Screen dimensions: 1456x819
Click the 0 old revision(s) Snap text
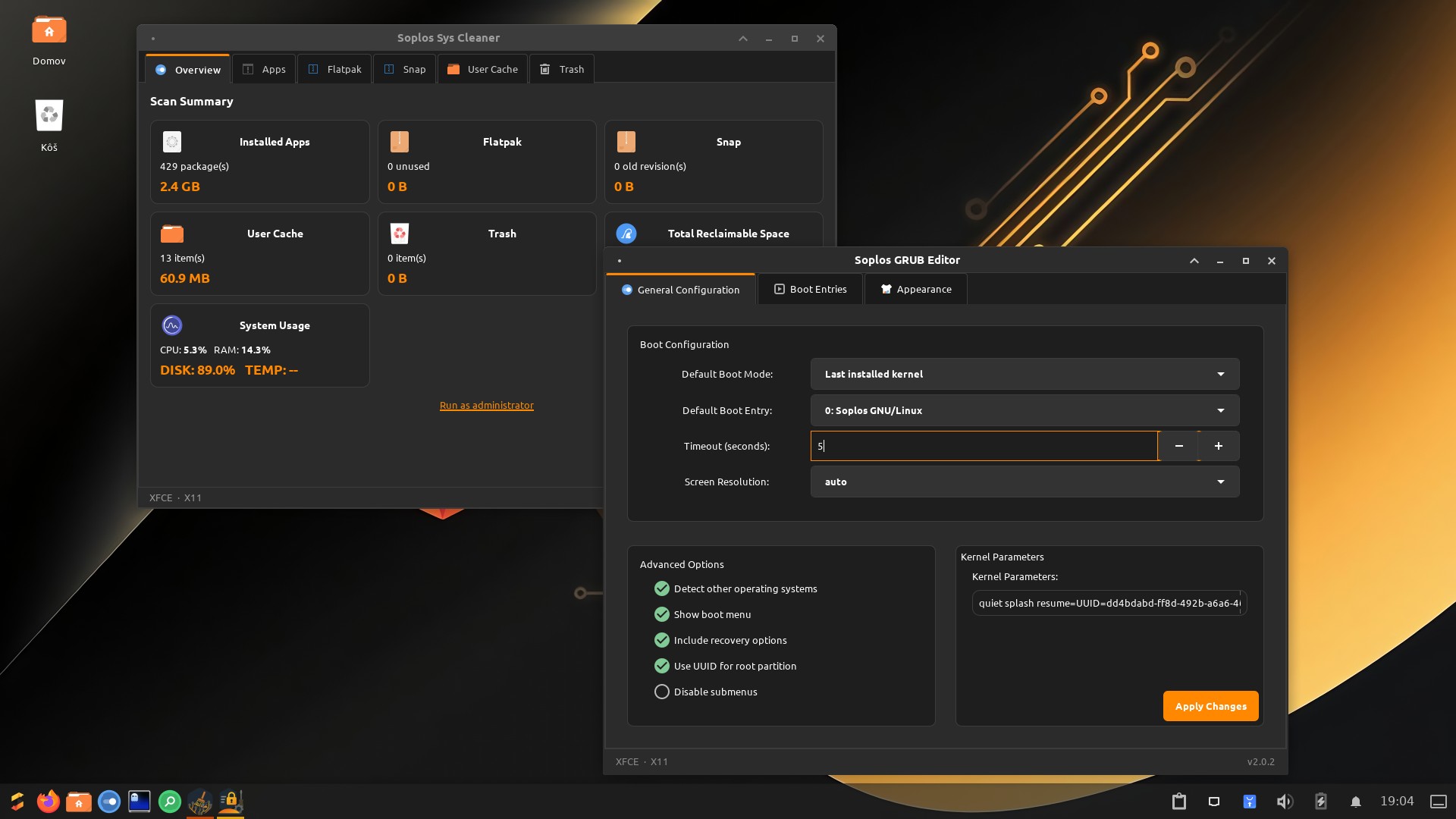[x=650, y=166]
